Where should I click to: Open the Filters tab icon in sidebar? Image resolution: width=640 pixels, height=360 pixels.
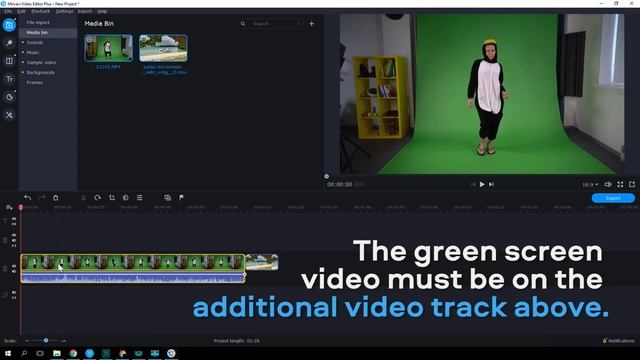[9, 43]
